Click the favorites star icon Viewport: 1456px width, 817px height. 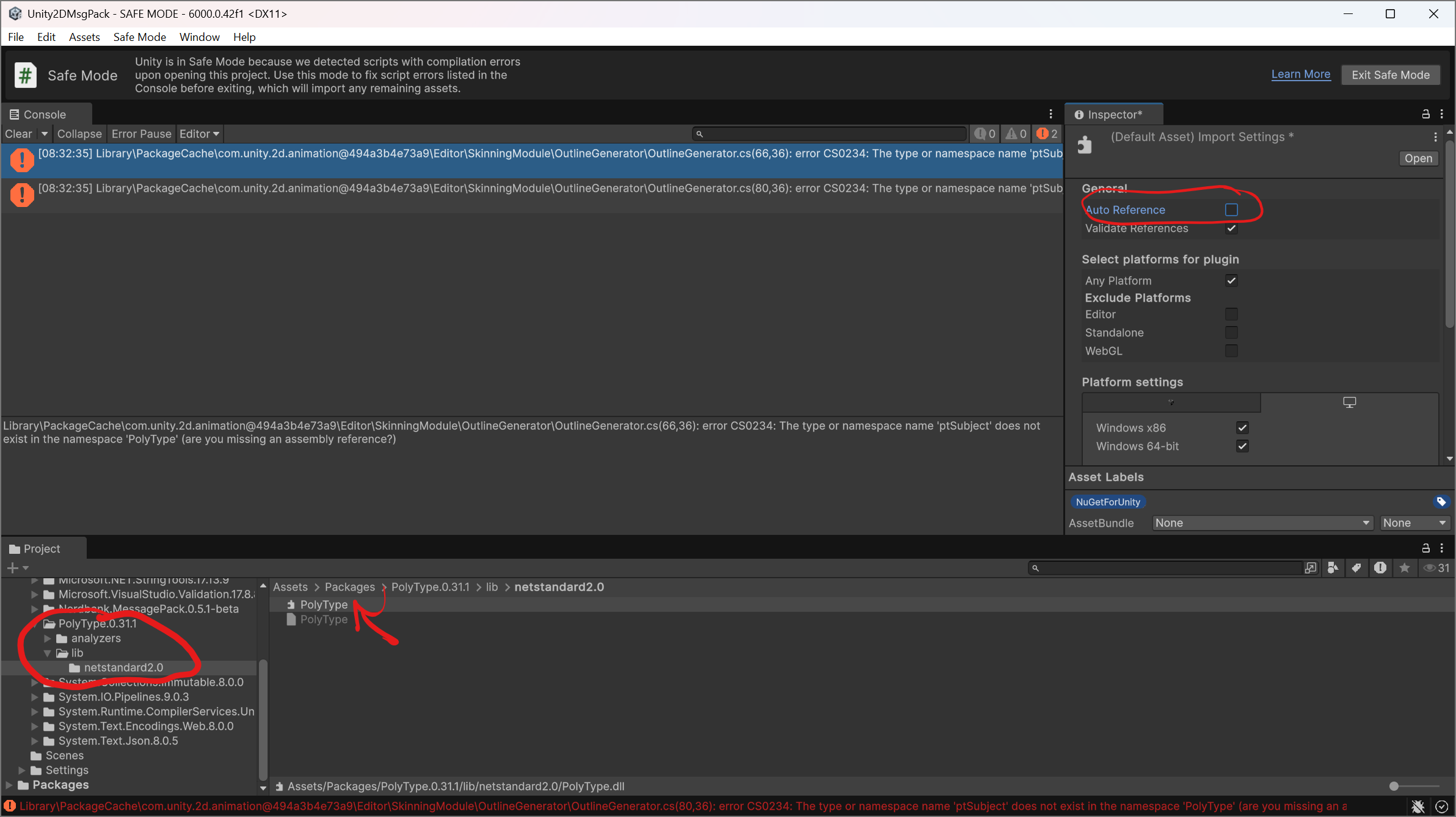click(1404, 568)
